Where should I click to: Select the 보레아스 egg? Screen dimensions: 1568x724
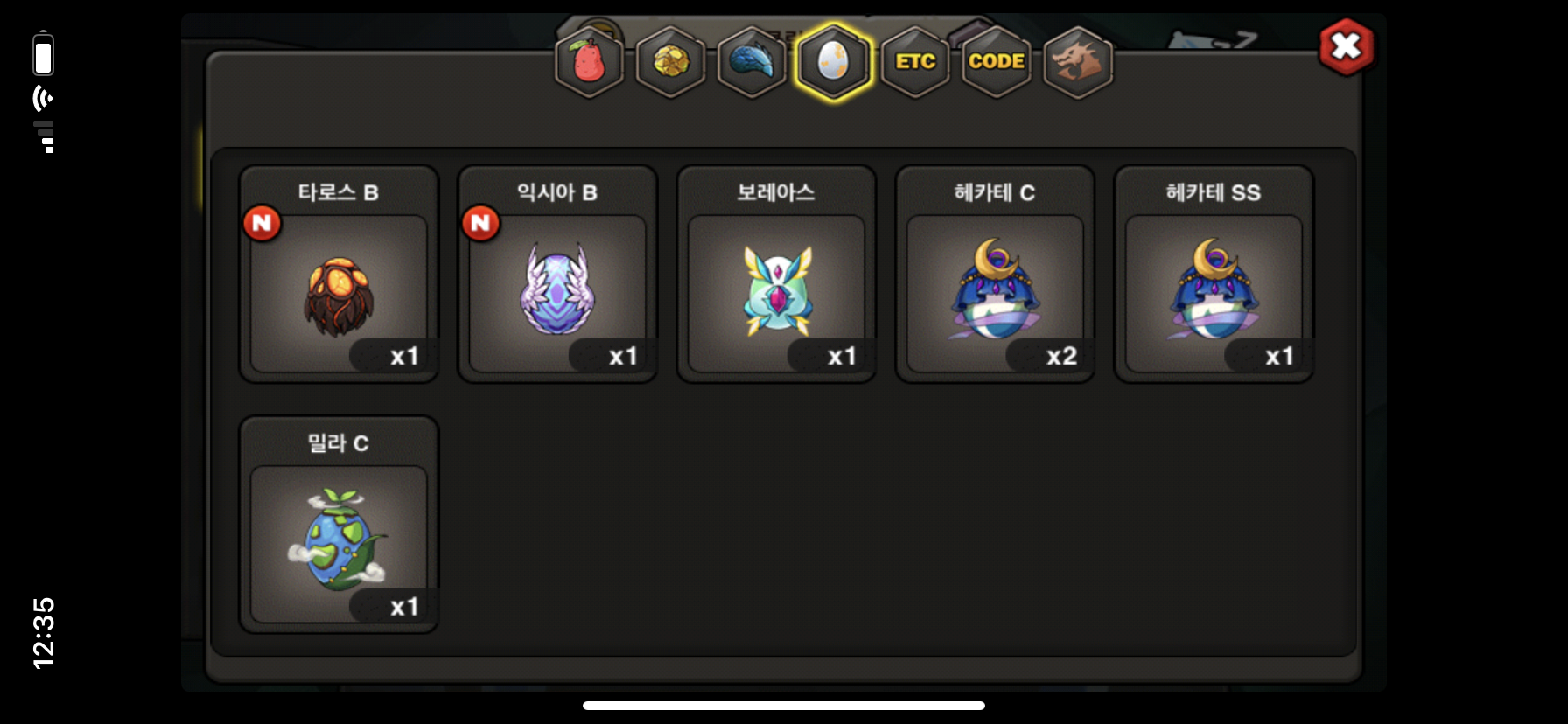(x=776, y=275)
